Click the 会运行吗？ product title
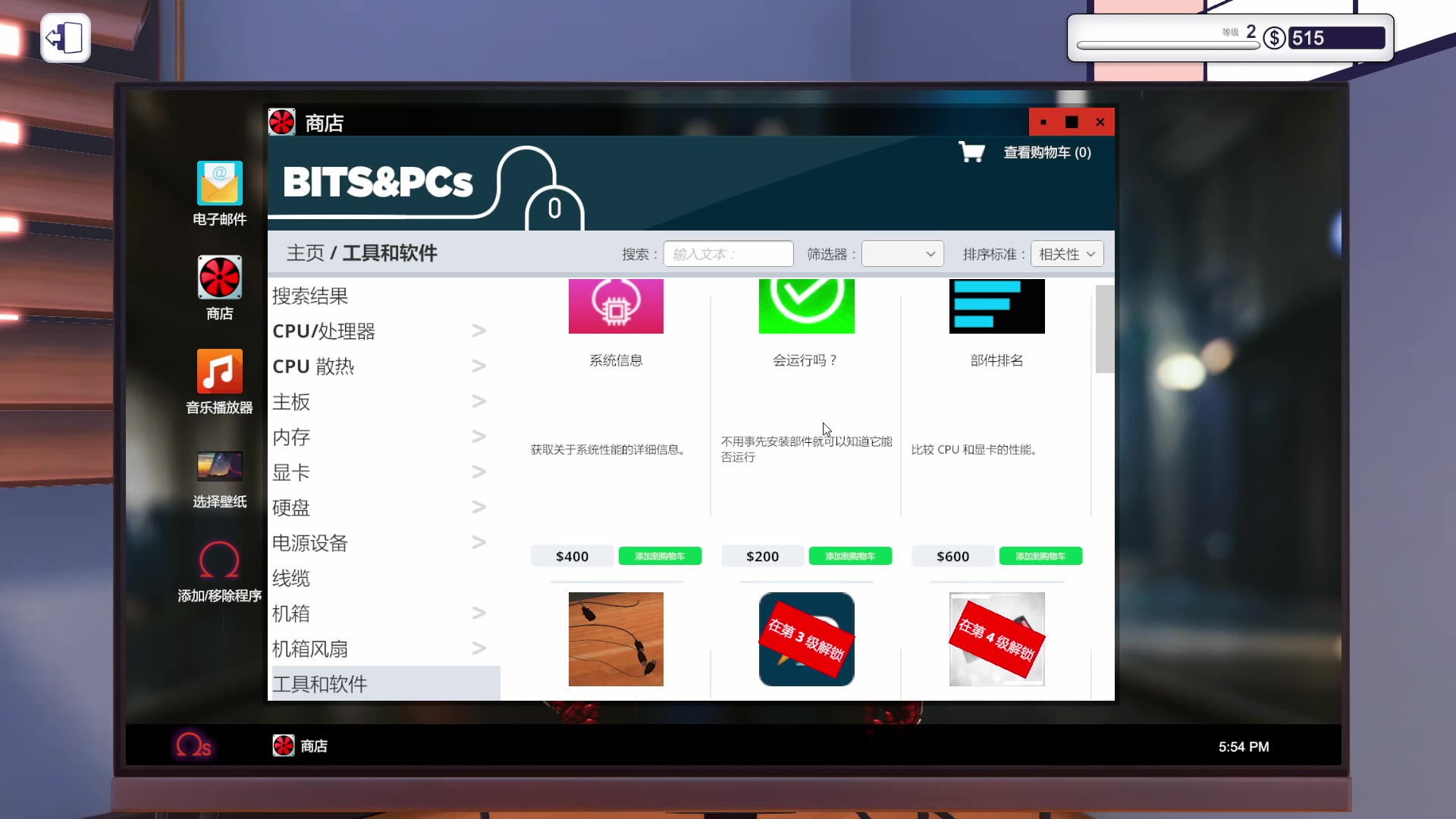Screen dimensions: 1456x819 pyautogui.click(x=805, y=360)
